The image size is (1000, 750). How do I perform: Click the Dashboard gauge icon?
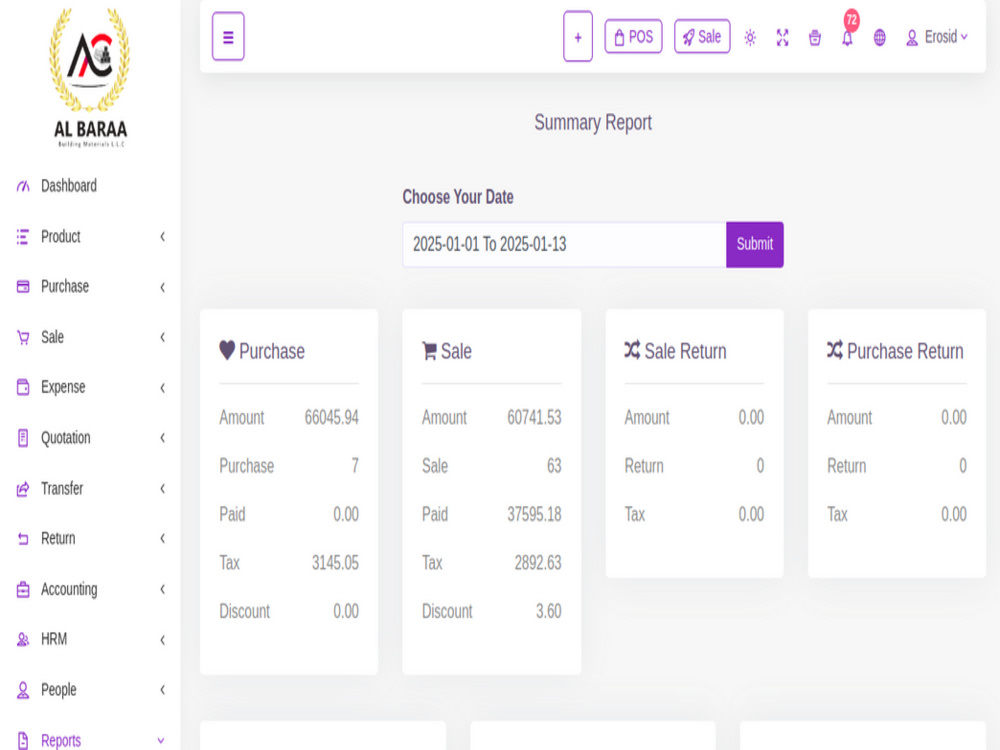coord(23,186)
